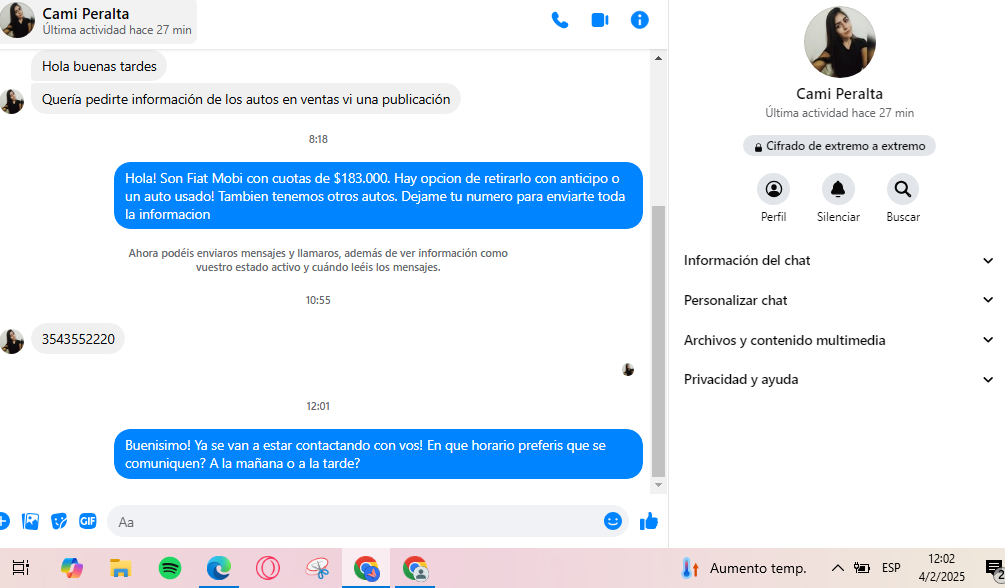Toggle the conversation information panel icon

(640, 21)
